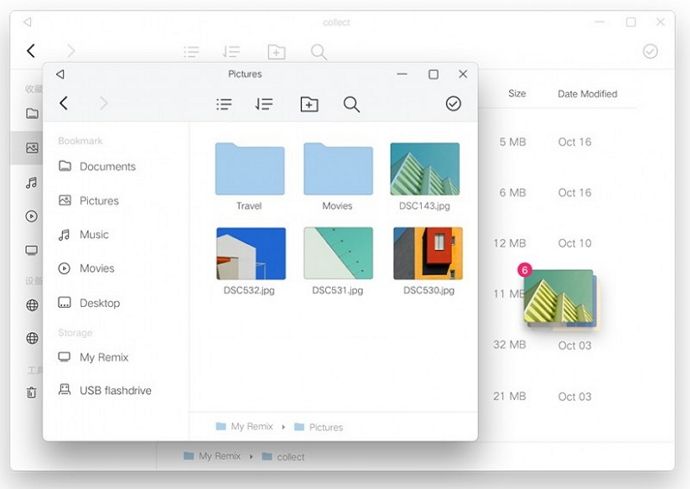
Task: Click the 21 MB size cell
Action: tap(510, 397)
